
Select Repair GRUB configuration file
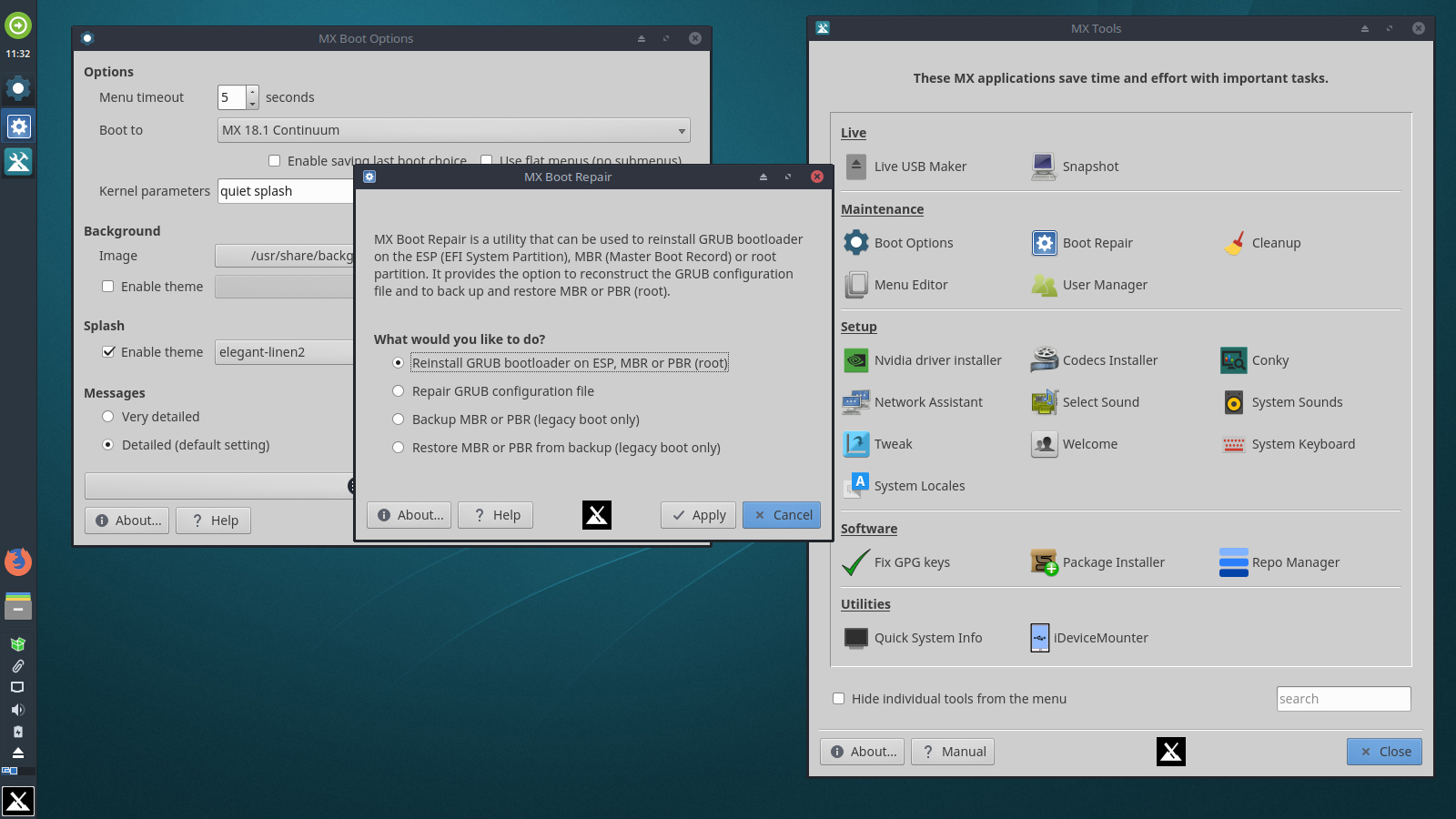(x=493, y=391)
